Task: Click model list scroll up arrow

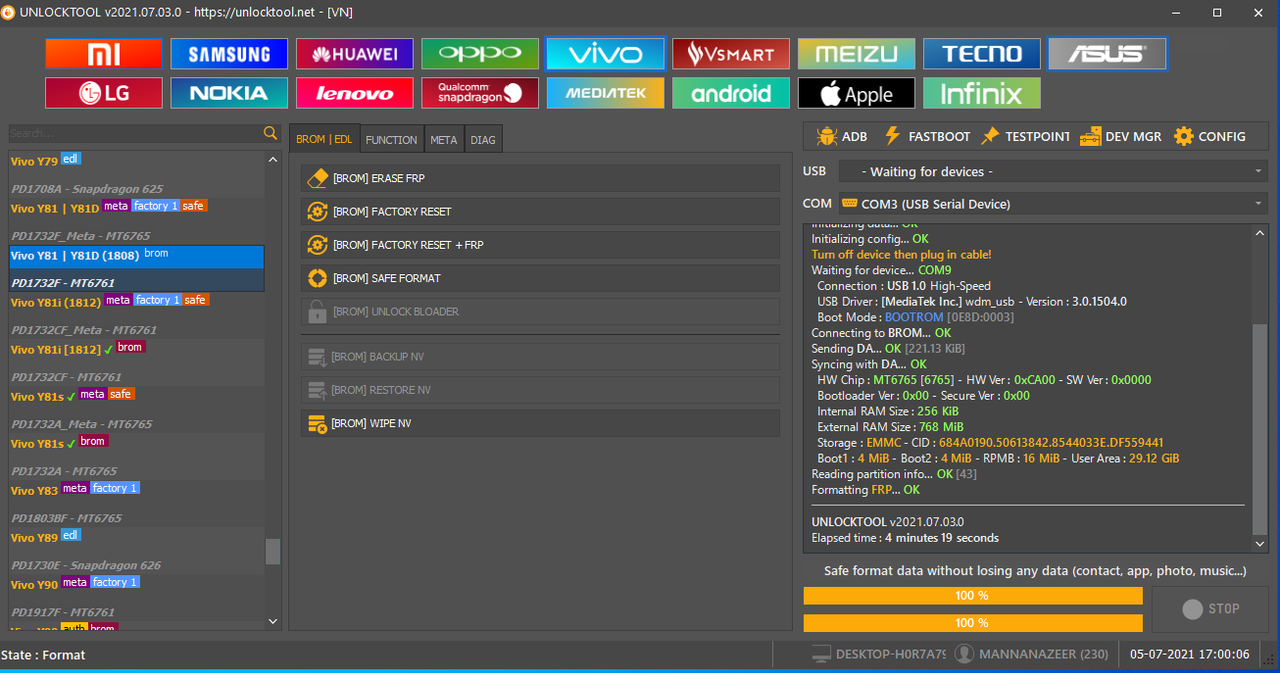Action: click(273, 159)
